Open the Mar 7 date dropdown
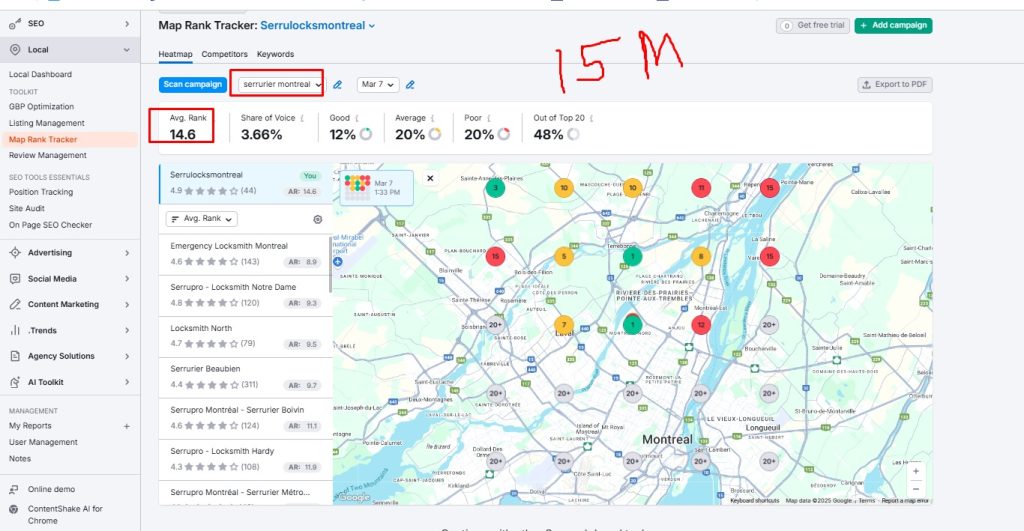This screenshot has width=1024, height=531. [x=378, y=84]
